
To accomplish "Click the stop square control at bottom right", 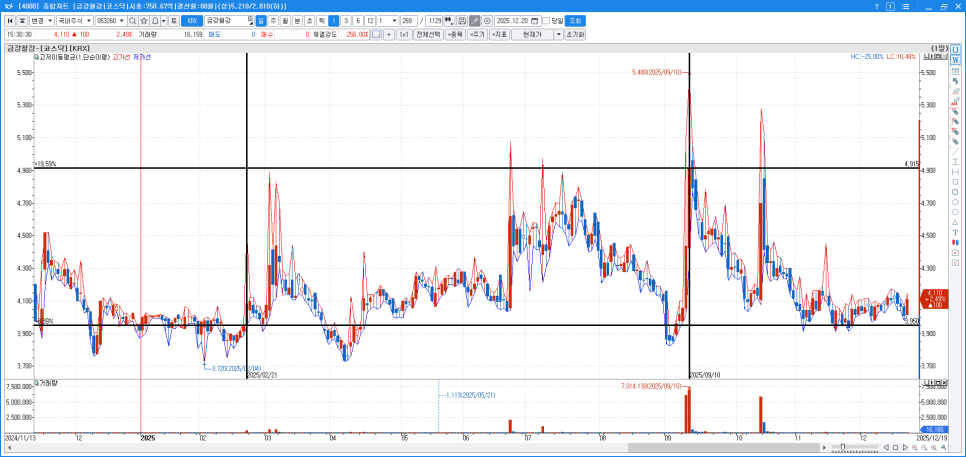I will click(895, 447).
